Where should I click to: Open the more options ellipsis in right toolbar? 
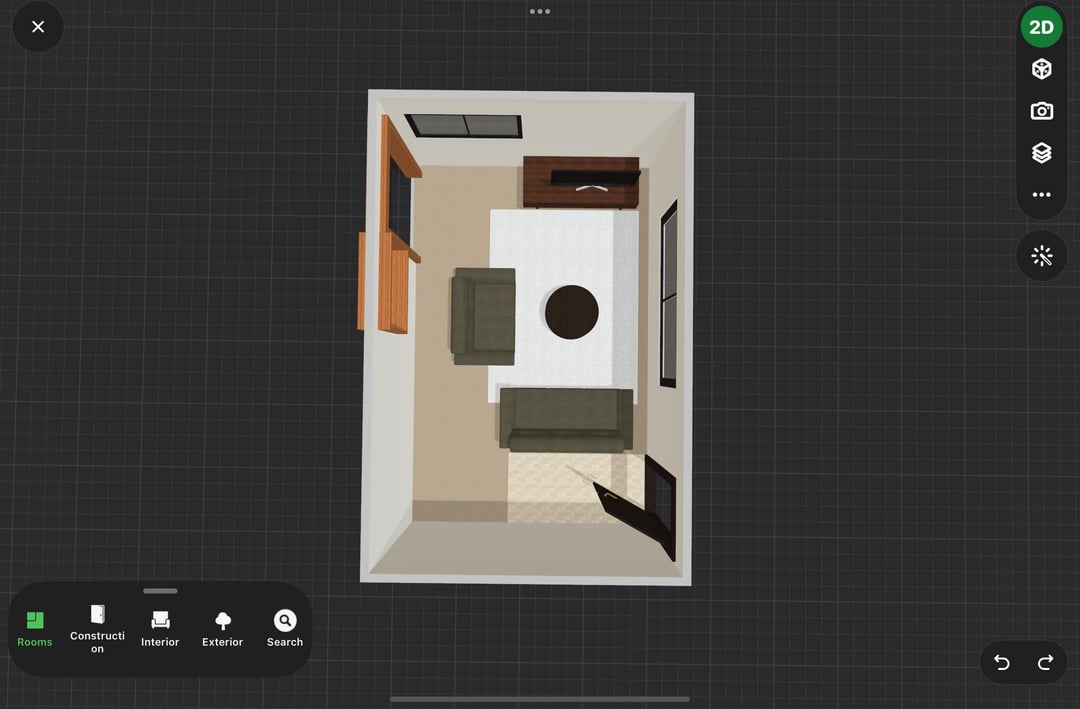click(x=1041, y=195)
